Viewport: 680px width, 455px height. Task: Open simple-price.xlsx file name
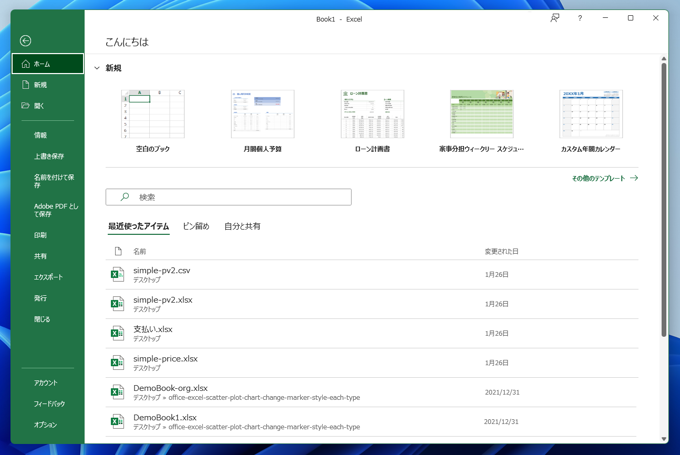pos(165,359)
